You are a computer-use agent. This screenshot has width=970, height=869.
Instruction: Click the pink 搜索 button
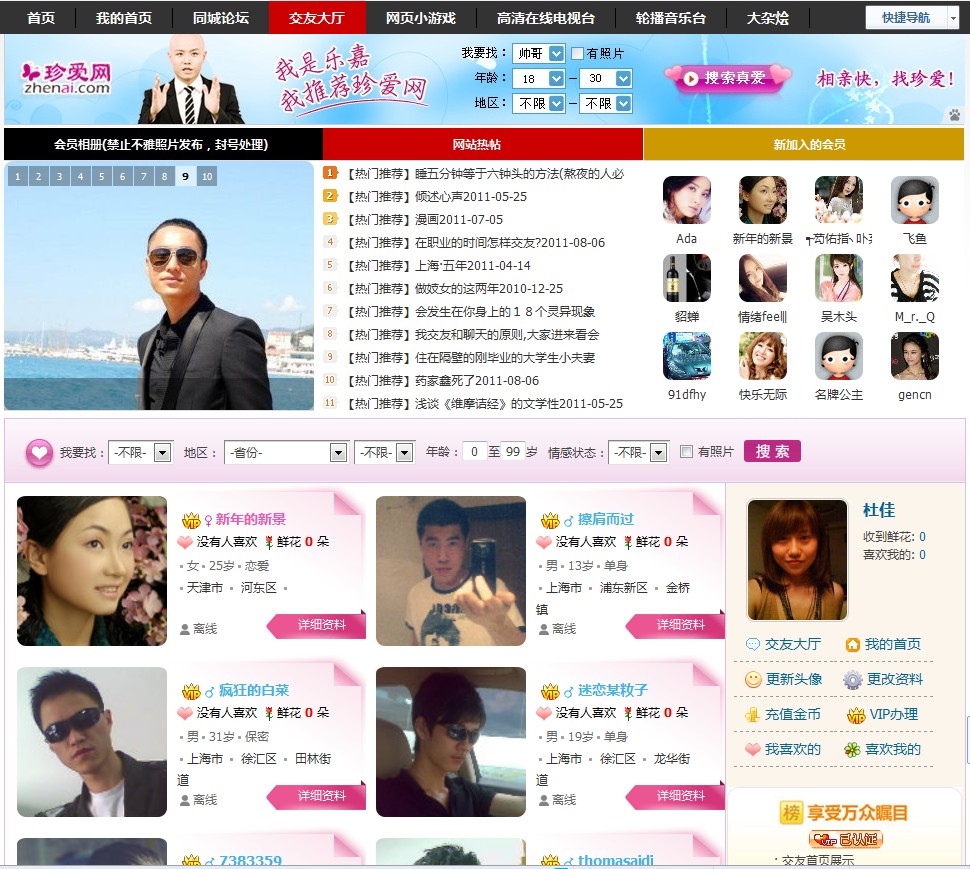[772, 452]
